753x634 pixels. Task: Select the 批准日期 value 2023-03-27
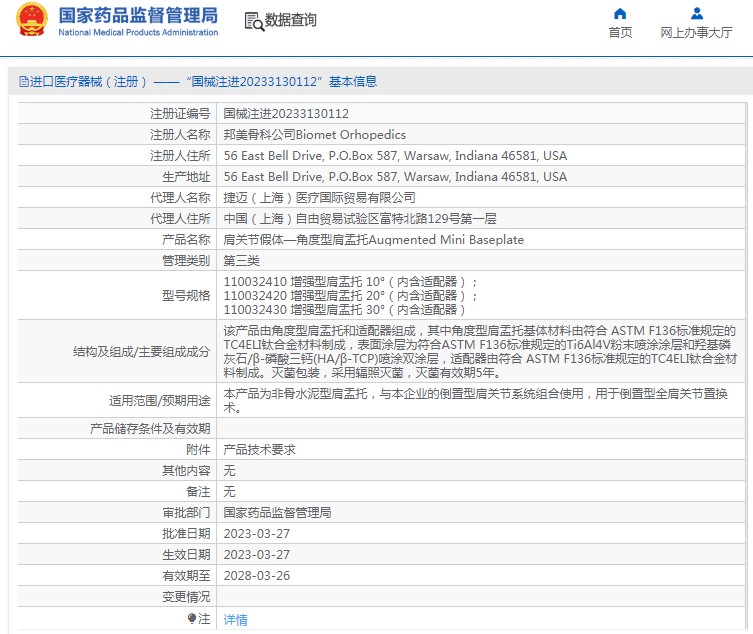click(x=257, y=534)
